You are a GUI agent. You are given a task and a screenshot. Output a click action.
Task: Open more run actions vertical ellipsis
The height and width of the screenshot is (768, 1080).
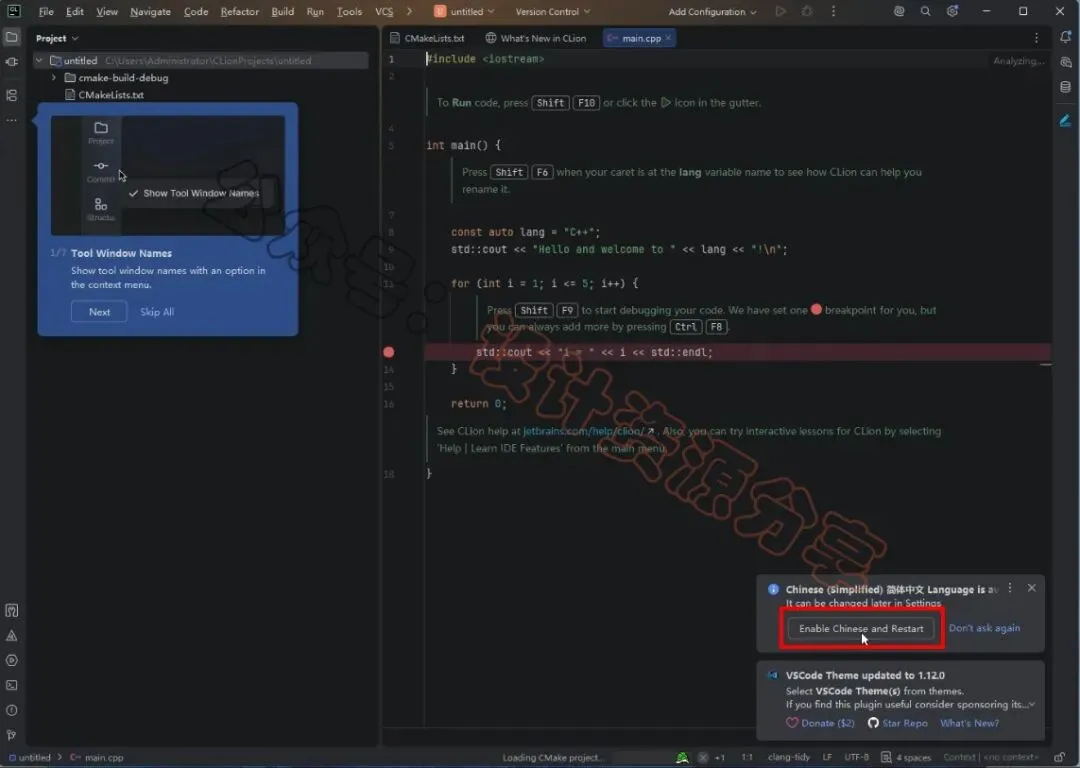833,11
